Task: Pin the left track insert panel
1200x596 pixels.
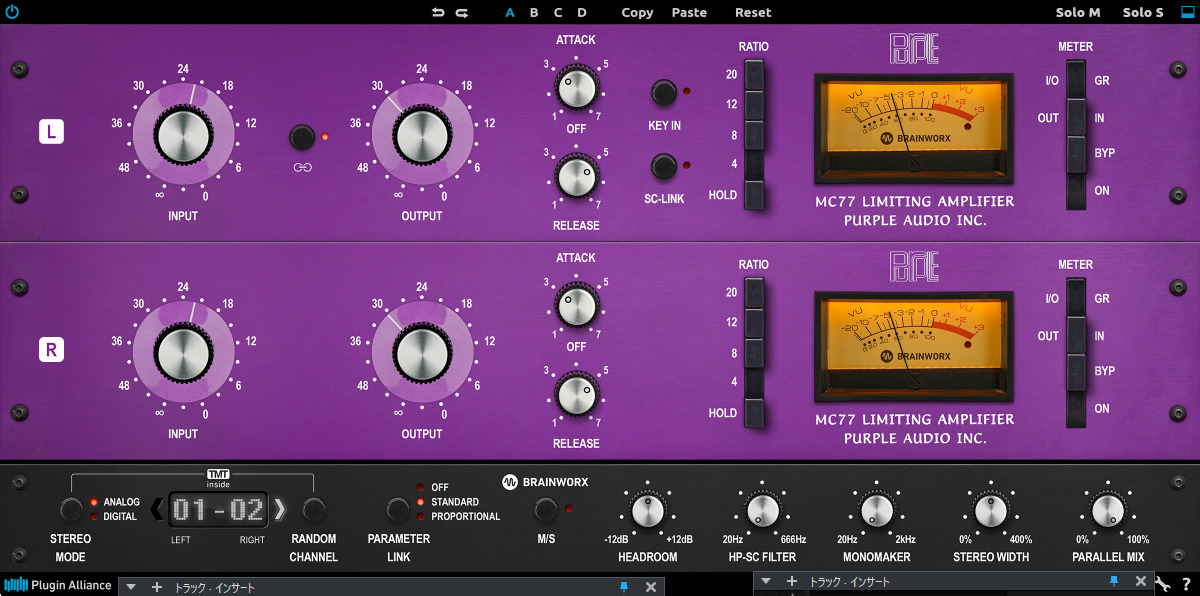Action: click(x=624, y=587)
